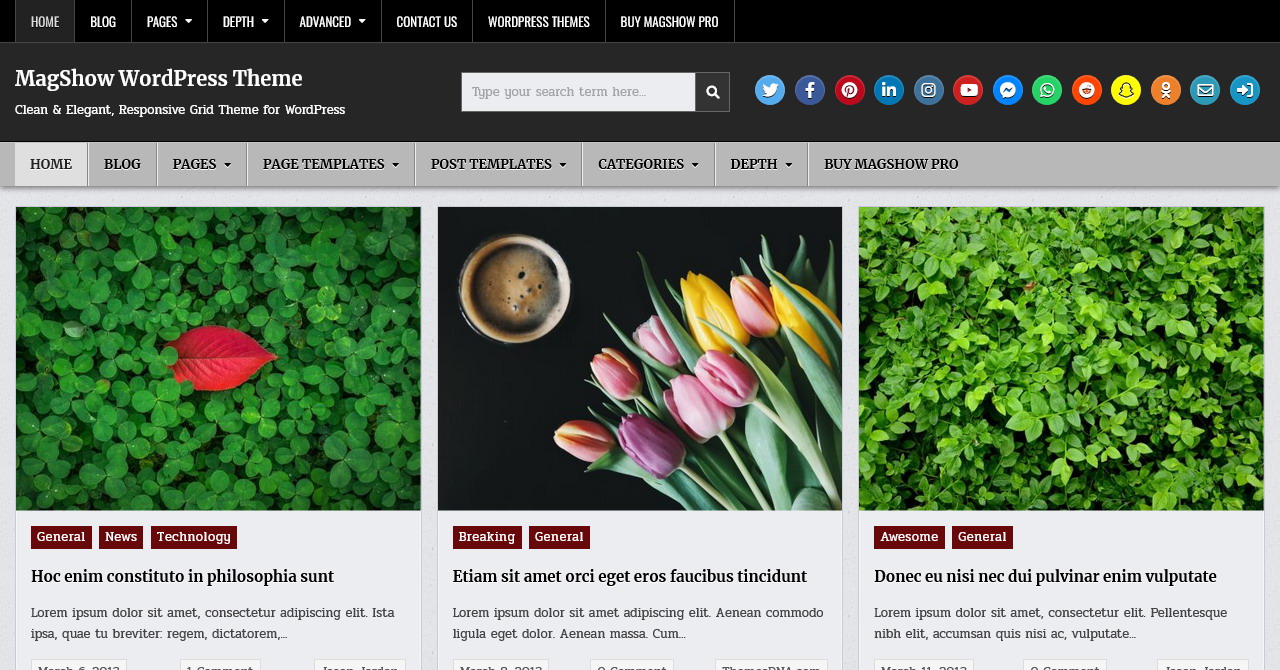
Task: Select Blog in the top black bar
Action: 103,21
